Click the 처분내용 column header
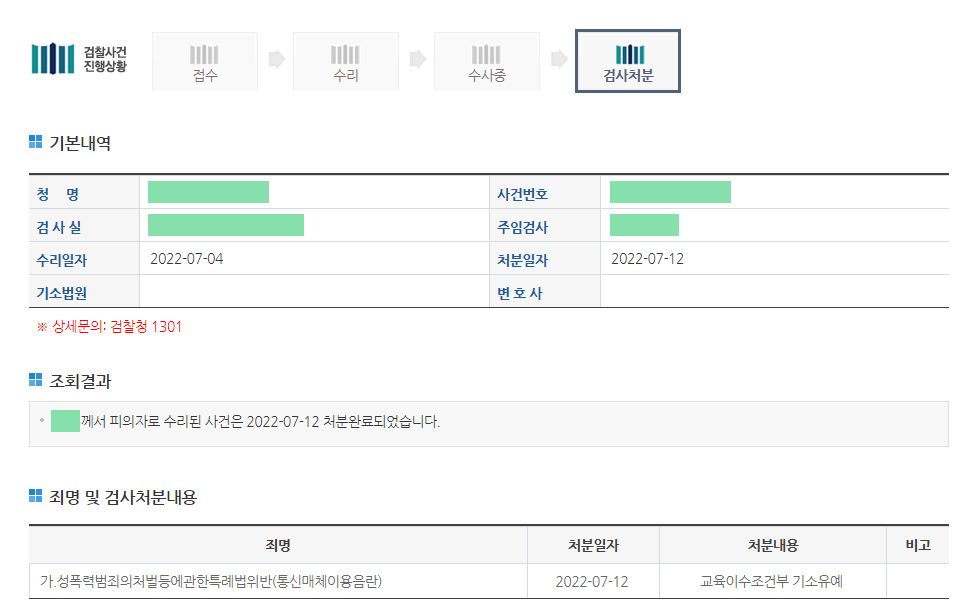979x607 pixels. point(773,545)
